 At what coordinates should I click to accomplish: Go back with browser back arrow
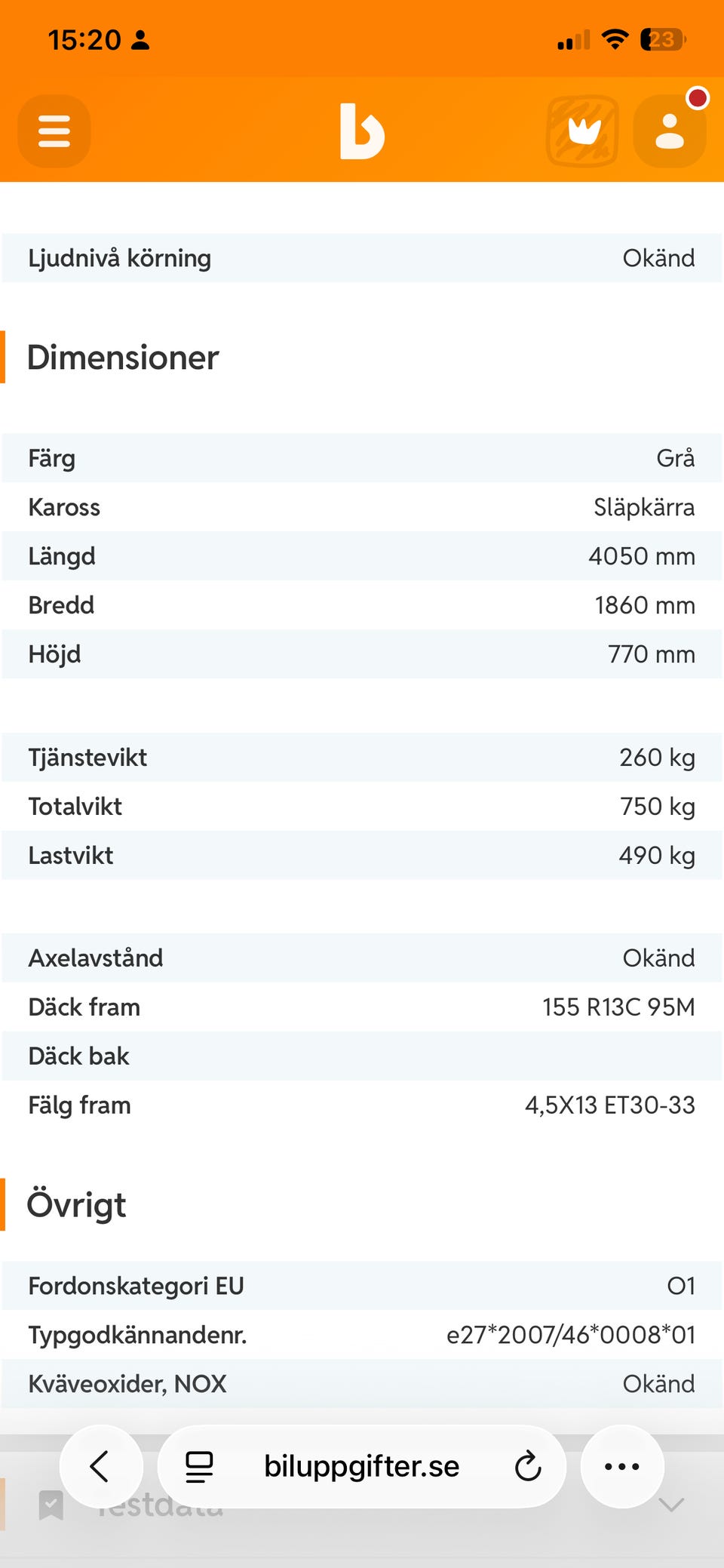click(x=101, y=1467)
